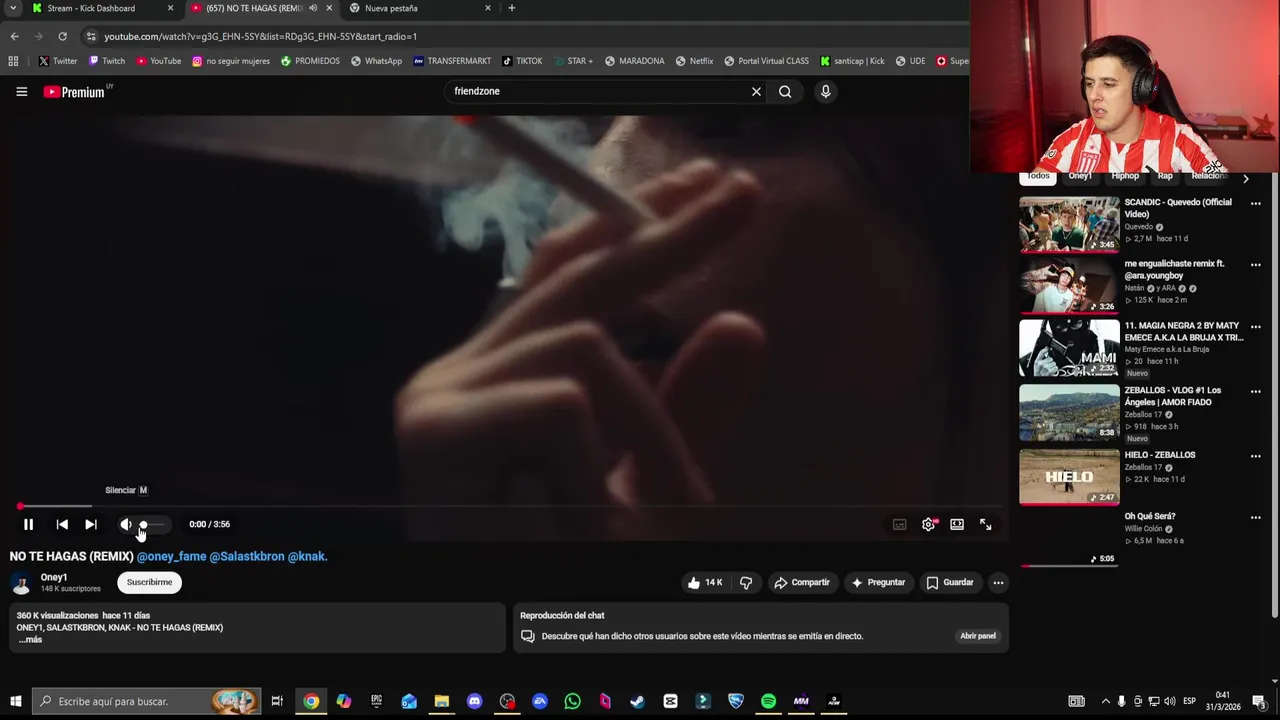Viewport: 1280px width, 720px height.
Task: Toggle subtitles on the player
Action: [900, 524]
